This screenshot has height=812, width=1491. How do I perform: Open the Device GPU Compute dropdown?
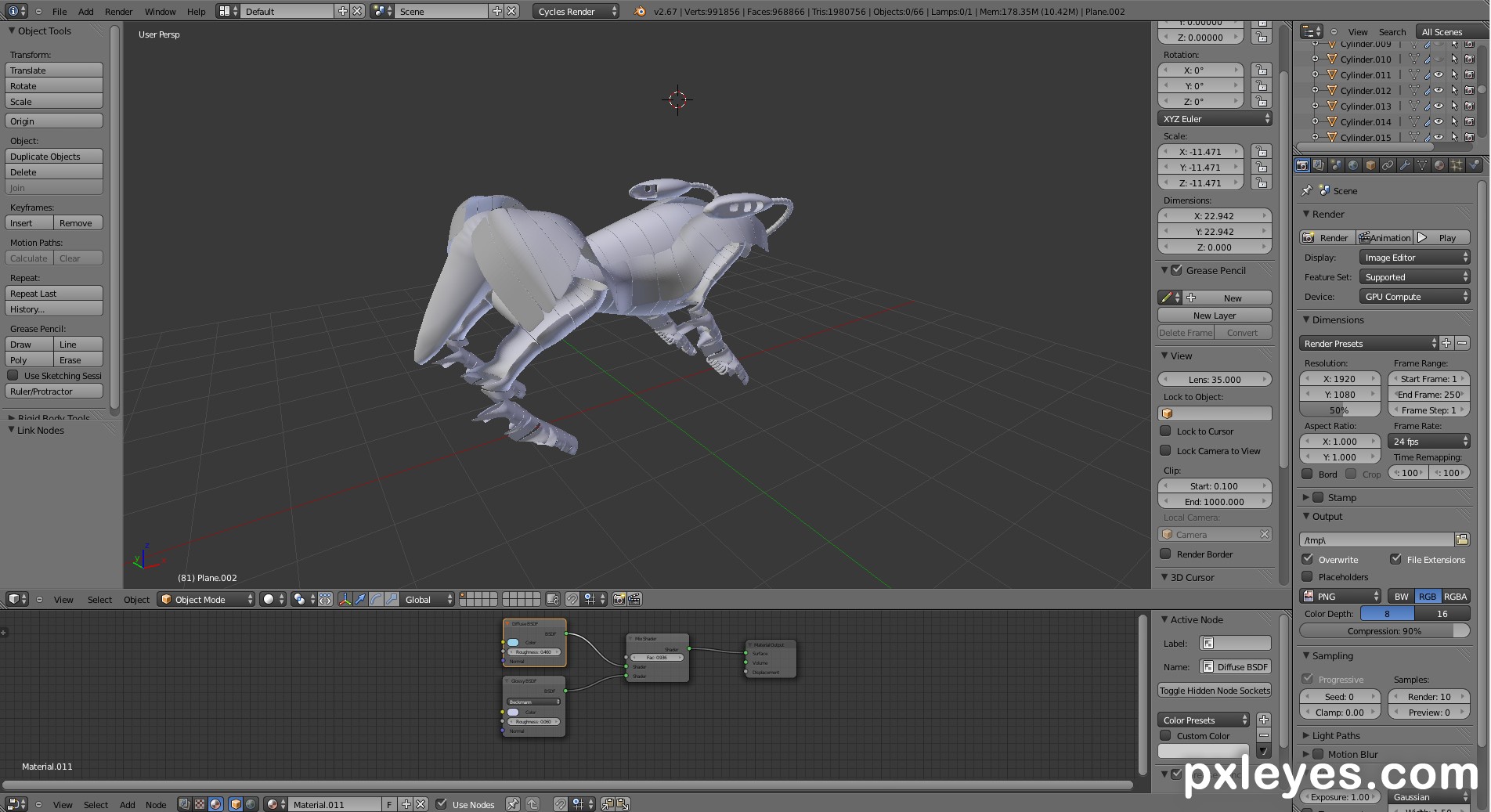tap(1414, 297)
